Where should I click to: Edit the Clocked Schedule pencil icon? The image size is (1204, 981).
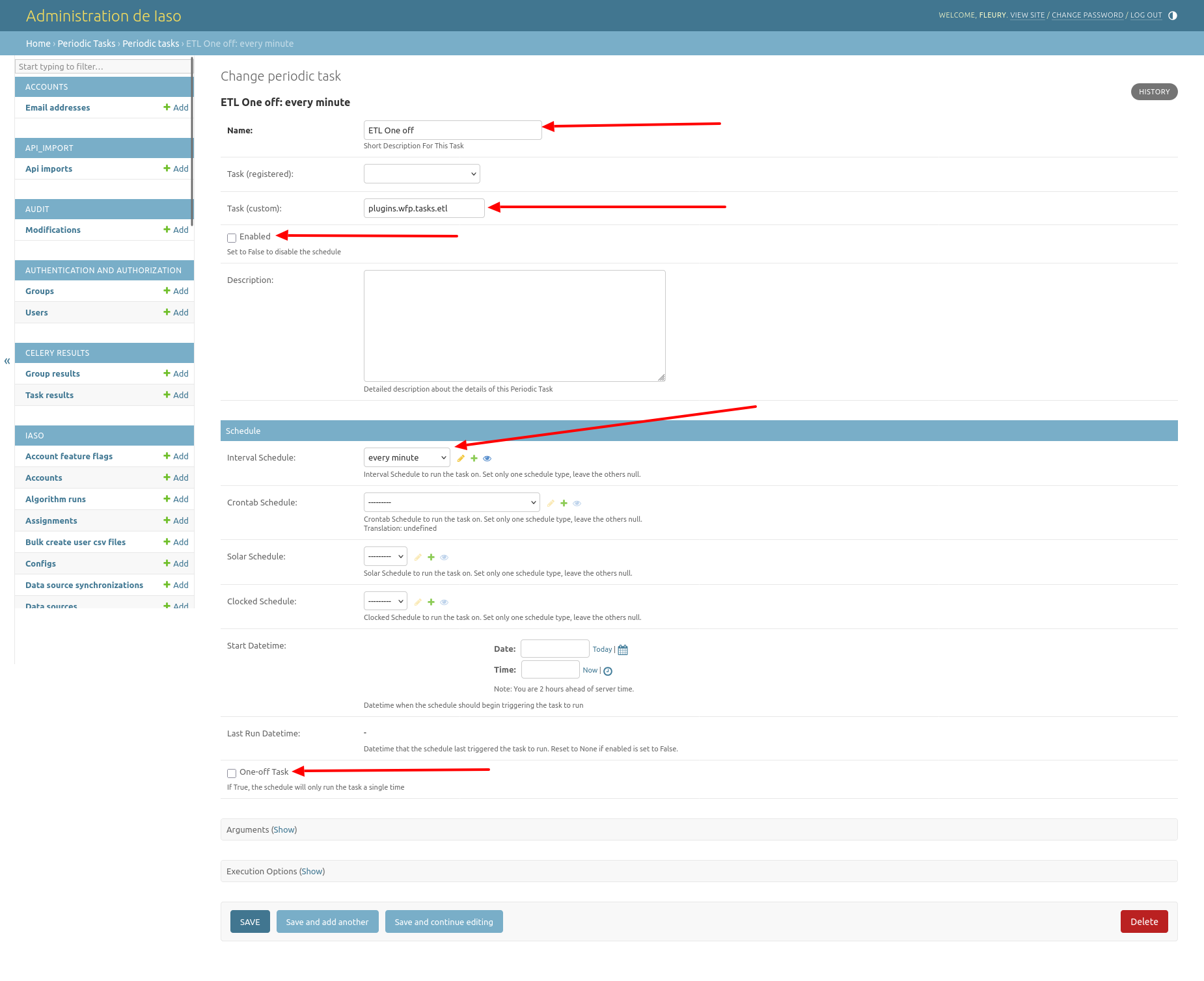click(x=418, y=602)
